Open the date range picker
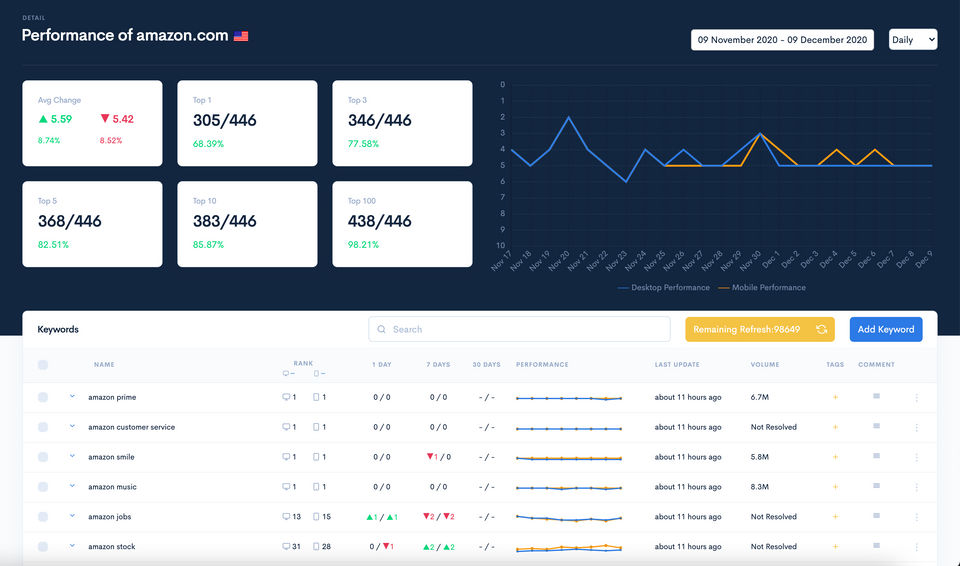Image resolution: width=960 pixels, height=566 pixels. click(782, 40)
